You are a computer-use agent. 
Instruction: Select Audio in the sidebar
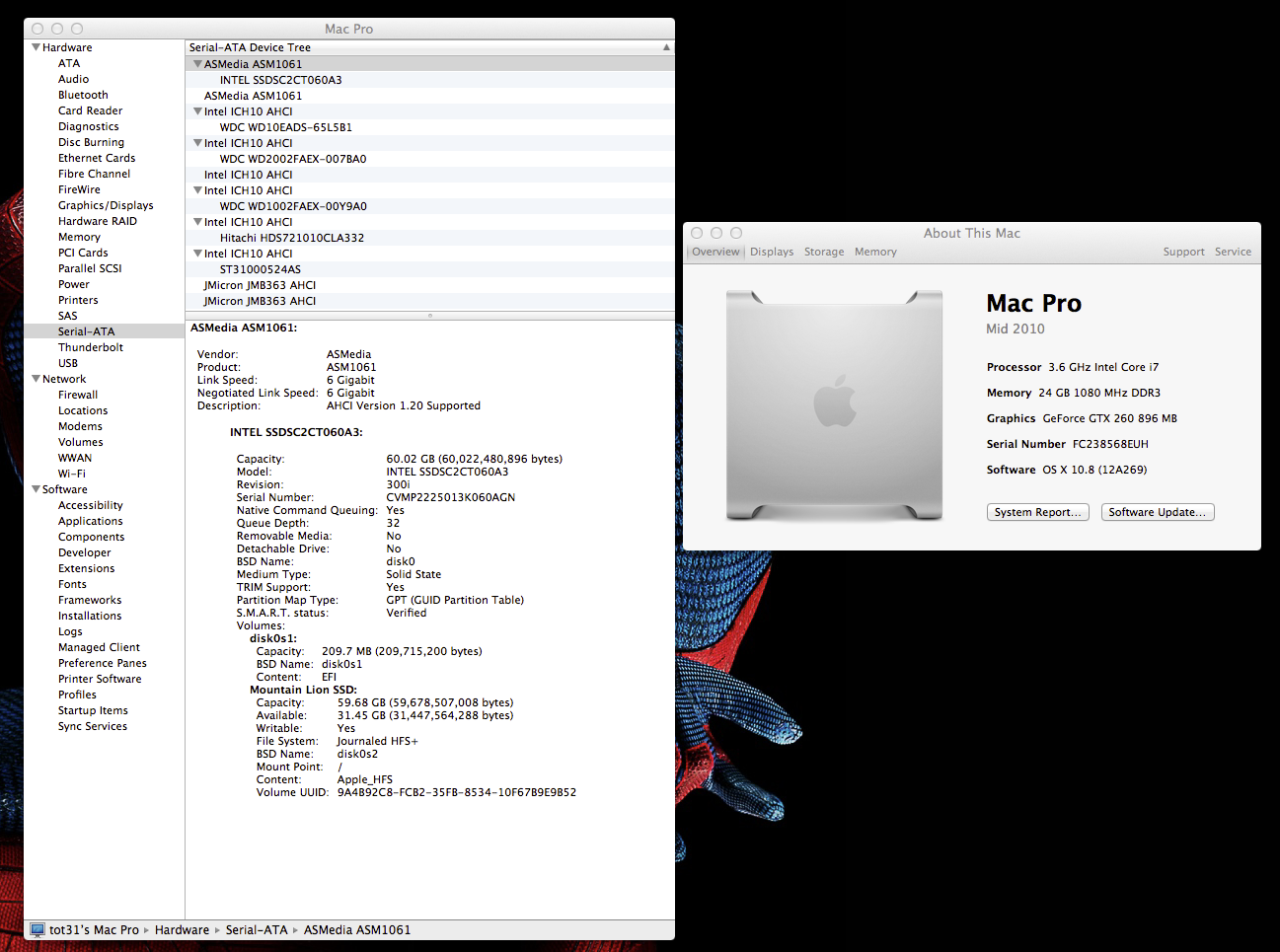[x=73, y=79]
